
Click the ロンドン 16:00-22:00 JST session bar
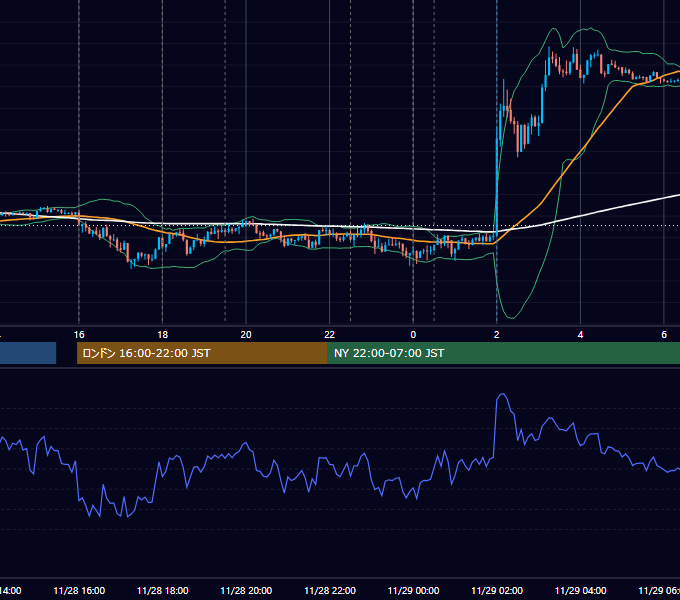pyautogui.click(x=202, y=353)
